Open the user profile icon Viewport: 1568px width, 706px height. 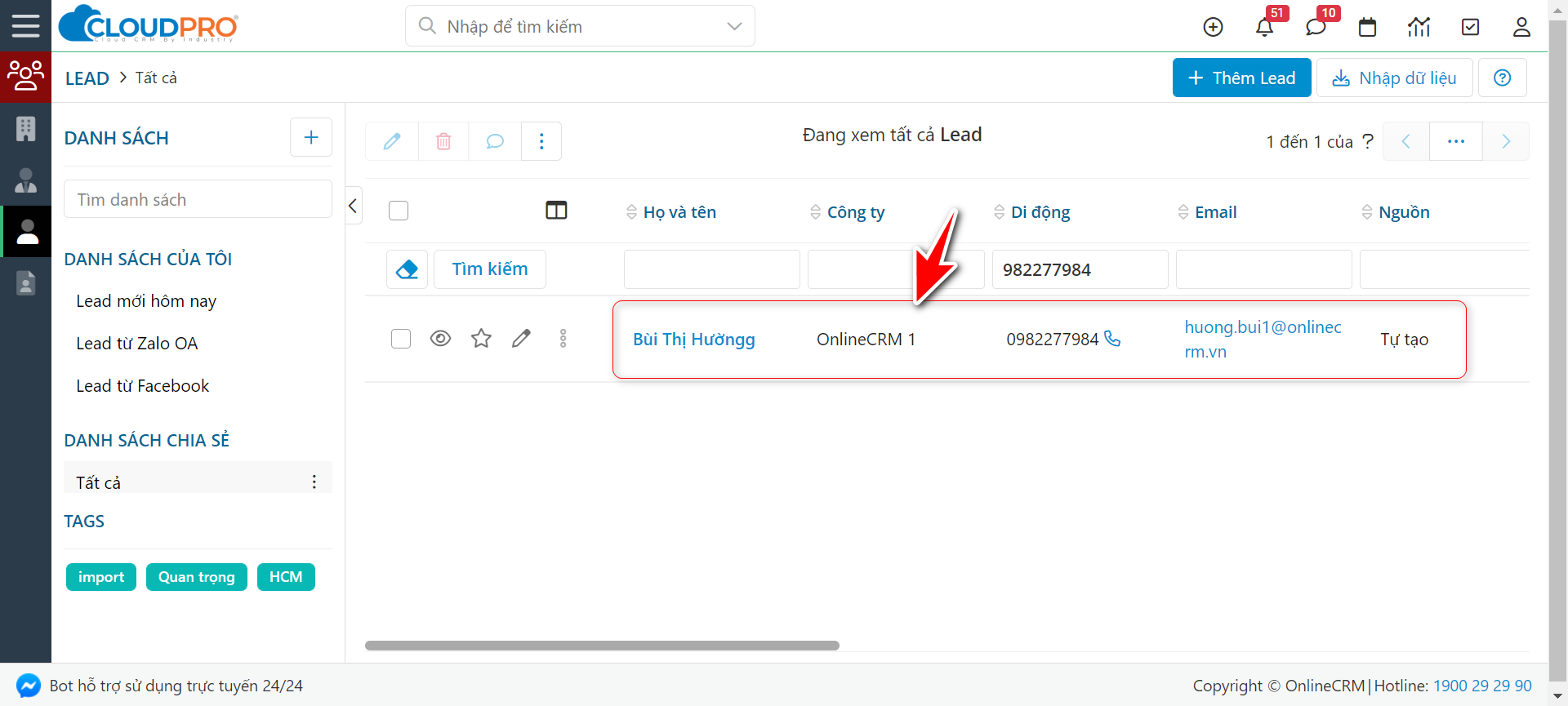[1521, 27]
